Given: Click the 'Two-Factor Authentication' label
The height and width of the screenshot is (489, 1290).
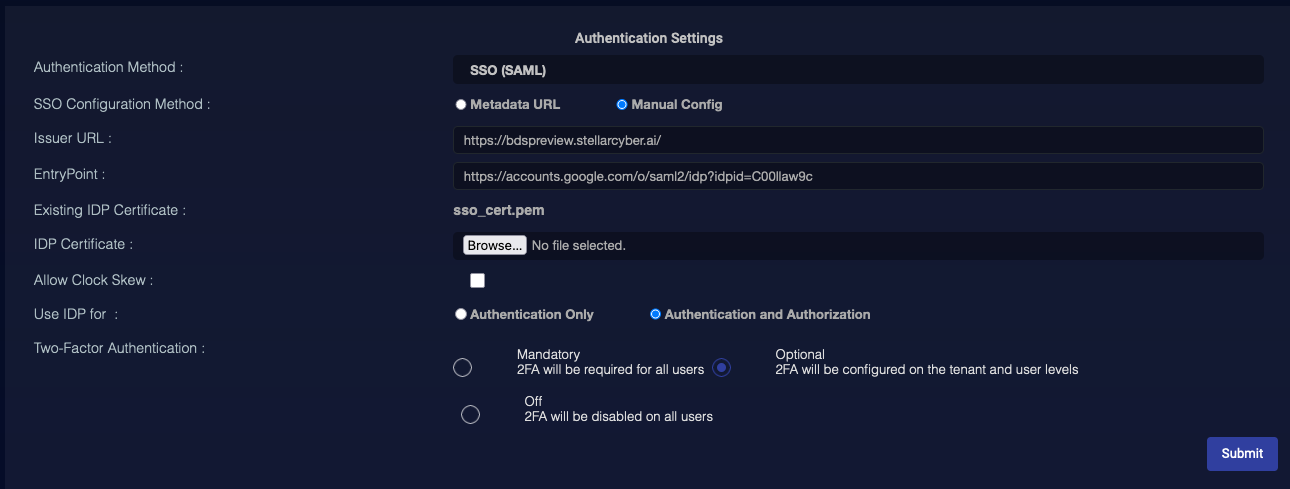Looking at the screenshot, I should tap(119, 348).
